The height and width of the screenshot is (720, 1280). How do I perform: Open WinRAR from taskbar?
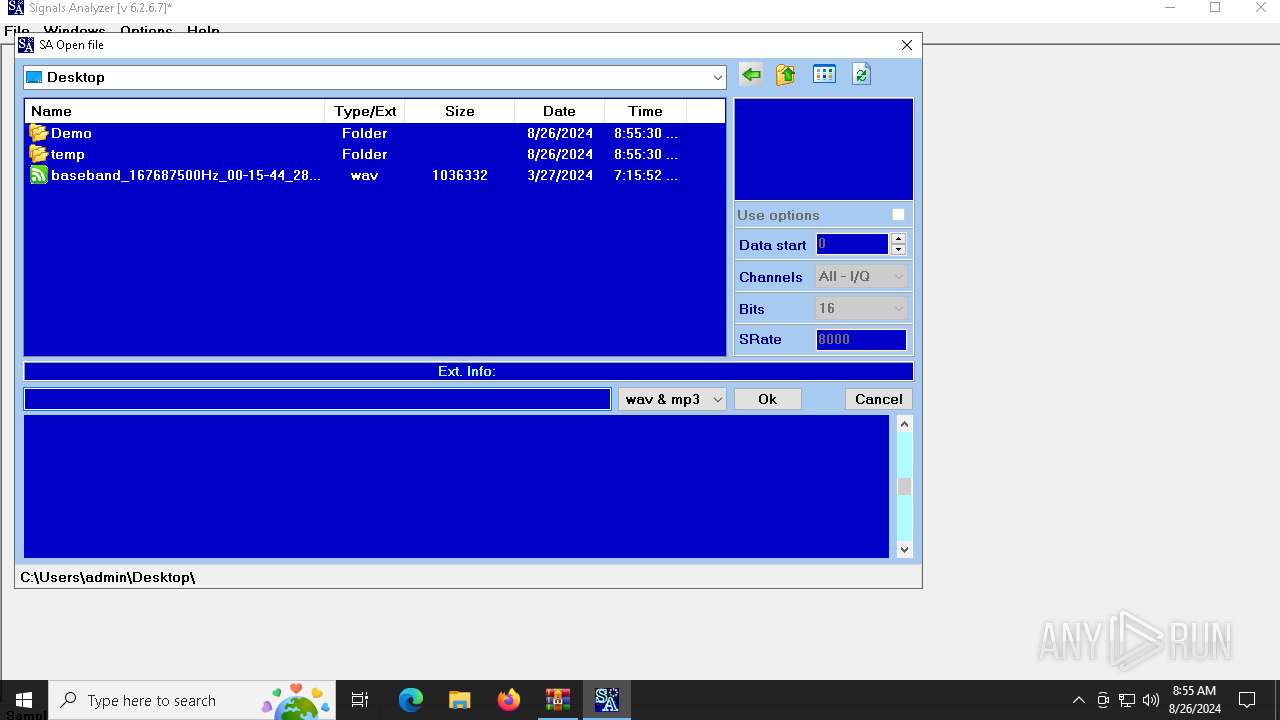(558, 700)
